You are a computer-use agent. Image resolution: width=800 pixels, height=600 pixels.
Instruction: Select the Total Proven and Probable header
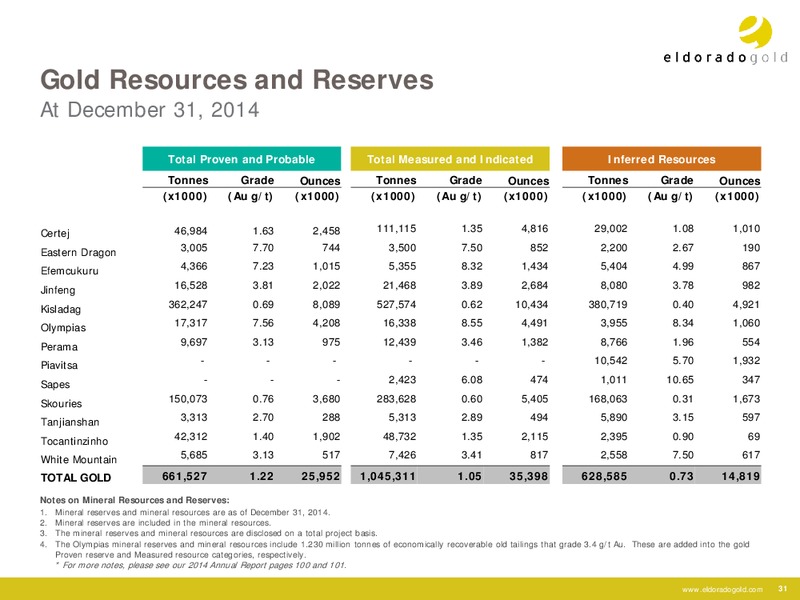tap(241, 159)
